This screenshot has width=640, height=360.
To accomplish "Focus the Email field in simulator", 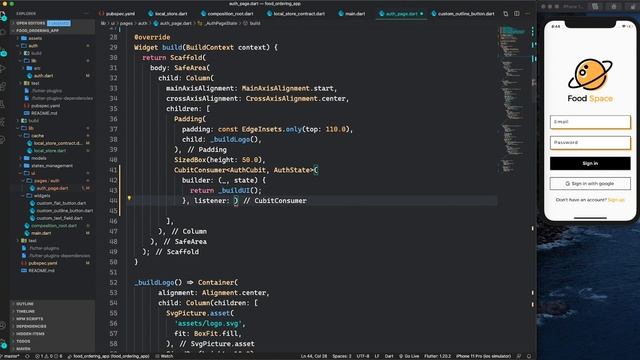I will [x=590, y=122].
